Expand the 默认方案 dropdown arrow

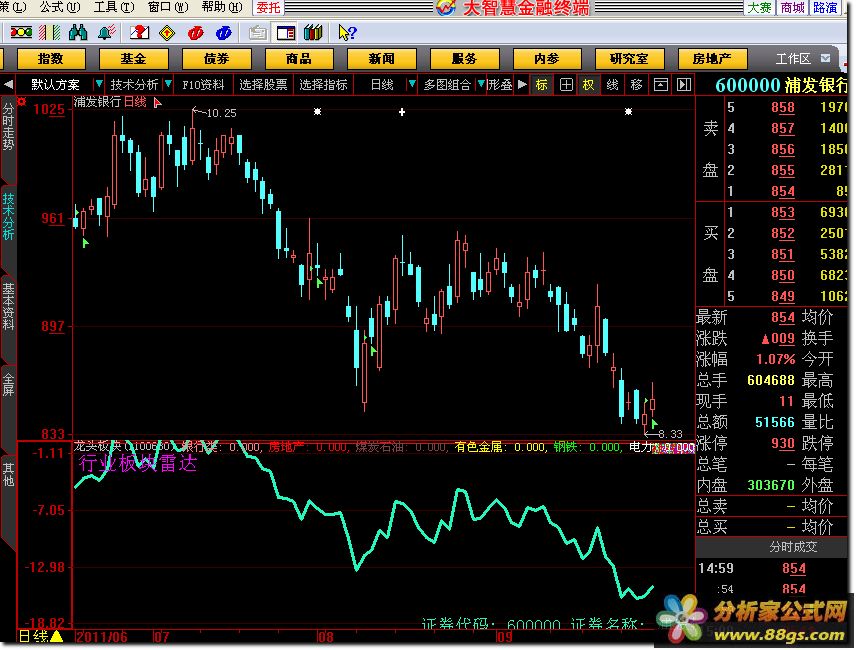click(x=98, y=84)
